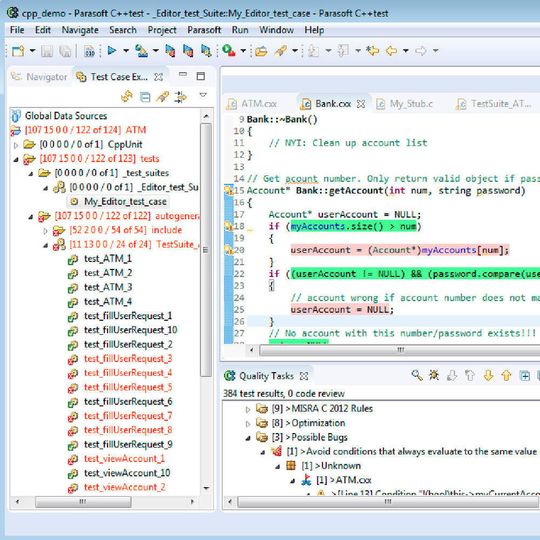The width and height of the screenshot is (540, 540).
Task: Switch to the Navigator tab
Action: pos(39,77)
